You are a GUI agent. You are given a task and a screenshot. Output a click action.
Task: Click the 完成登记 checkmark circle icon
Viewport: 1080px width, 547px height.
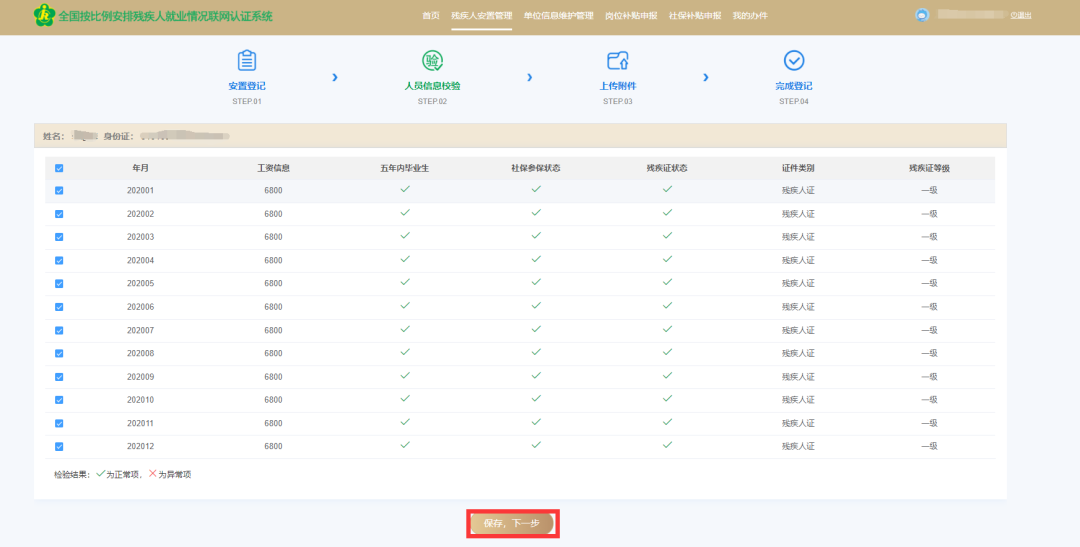pyautogui.click(x=794, y=61)
